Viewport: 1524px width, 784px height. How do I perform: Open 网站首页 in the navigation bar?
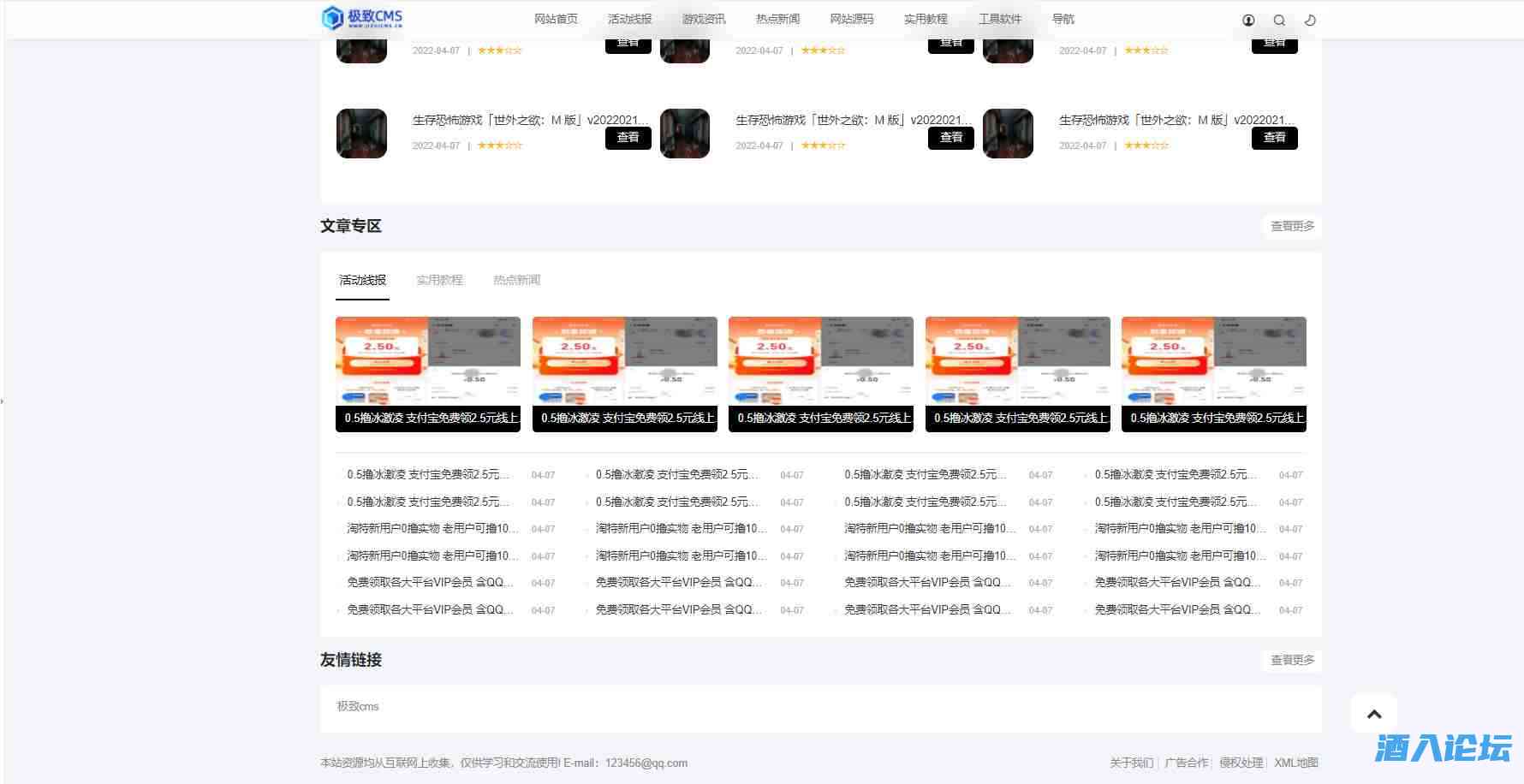(556, 19)
